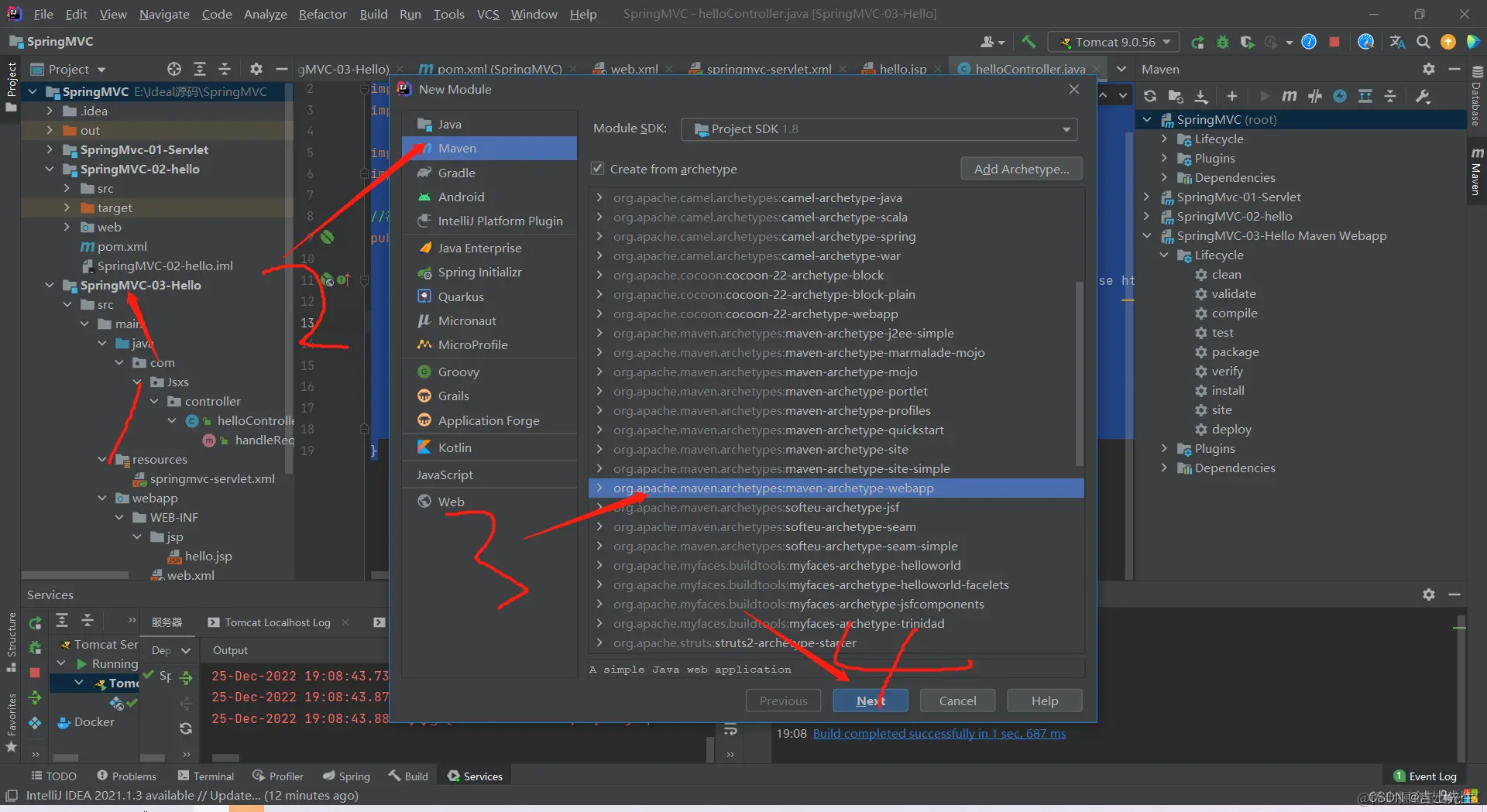Collapse SpringMVC-03-Hello in Project tree

coord(50,285)
